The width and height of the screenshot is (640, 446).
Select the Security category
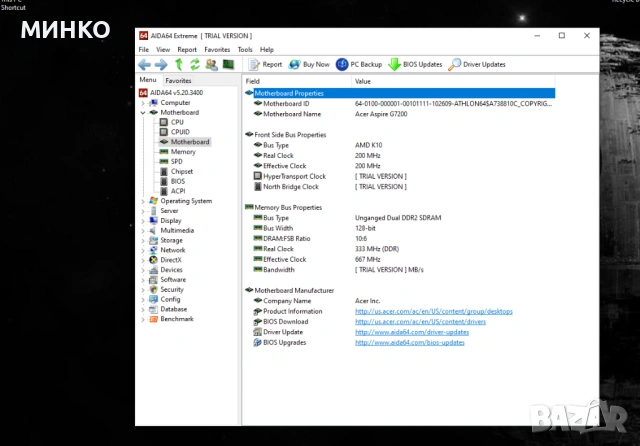(172, 289)
